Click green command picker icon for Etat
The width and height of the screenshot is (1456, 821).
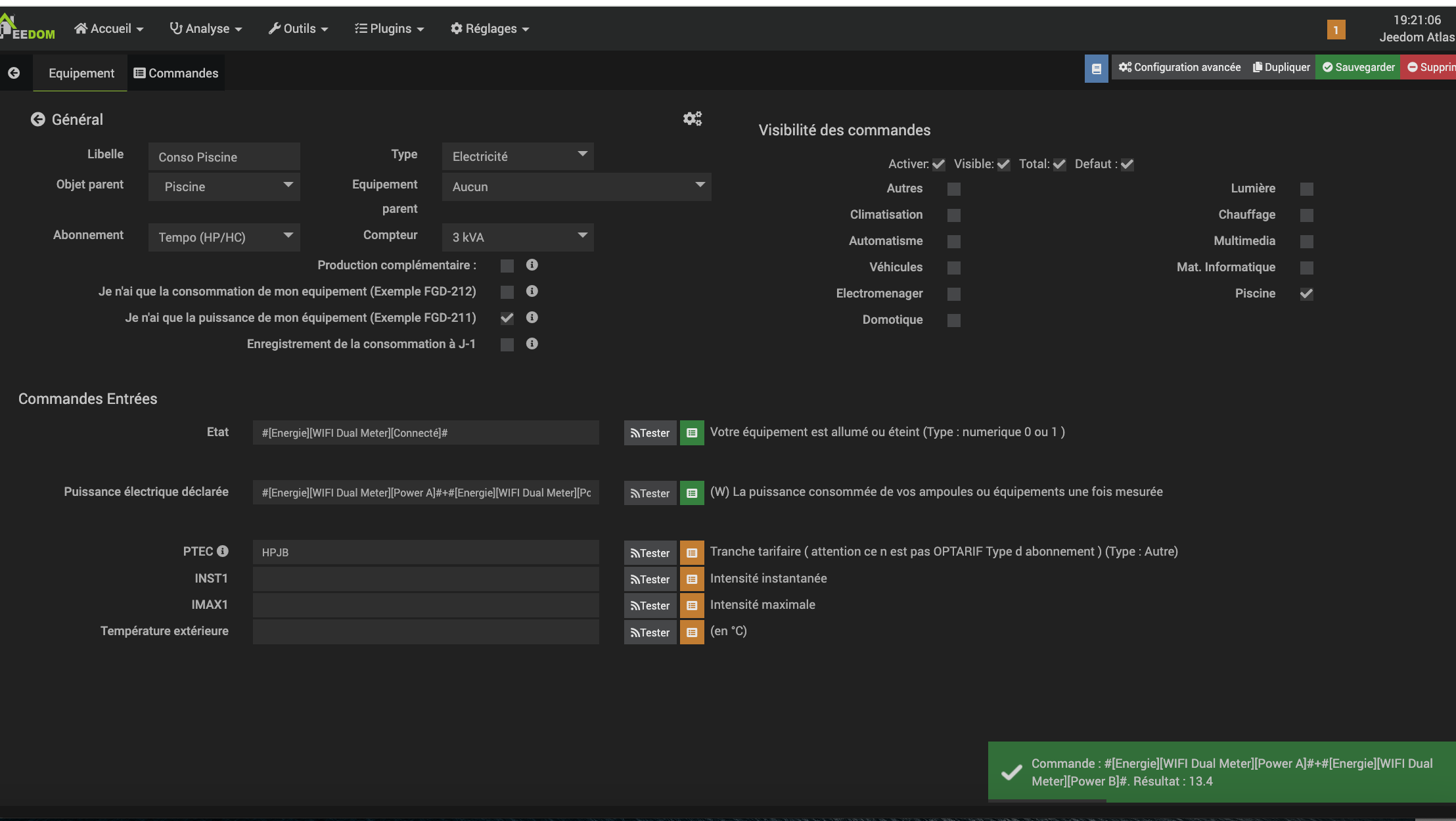click(692, 433)
